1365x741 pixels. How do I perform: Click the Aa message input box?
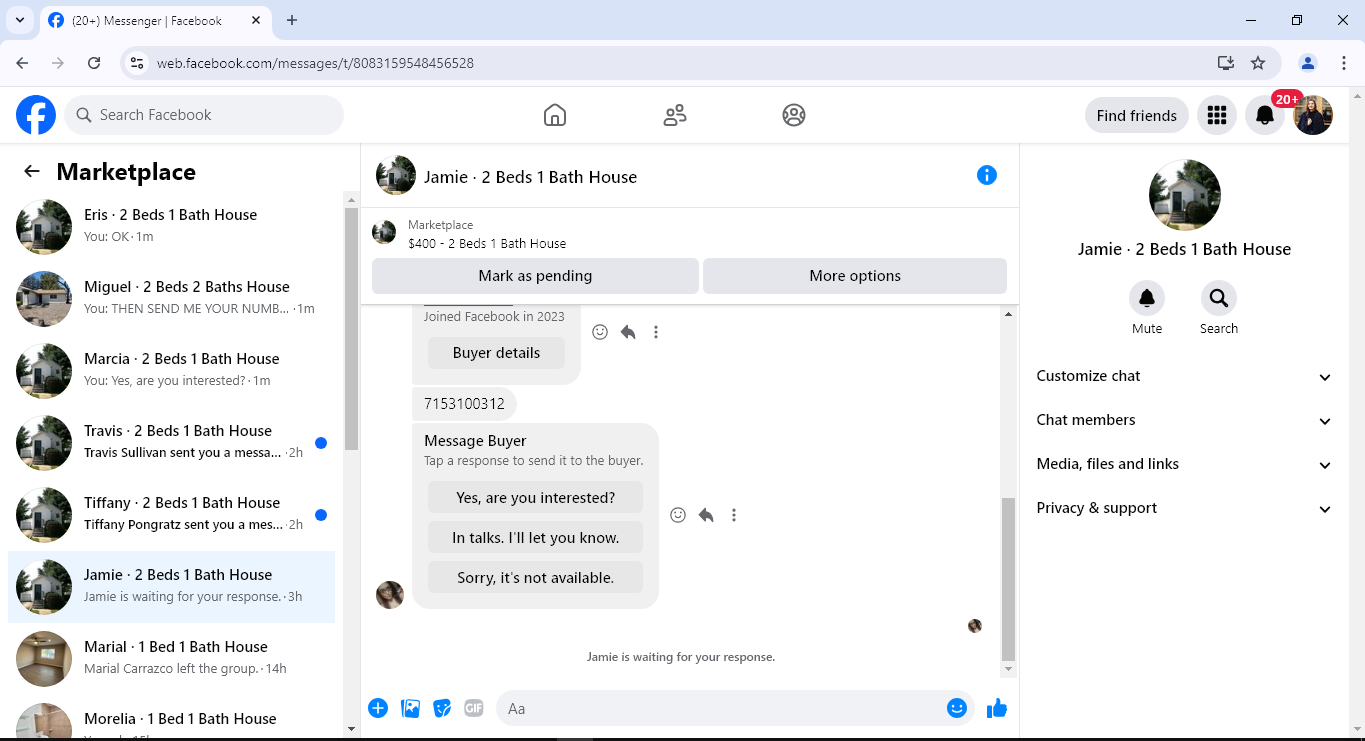click(721, 708)
